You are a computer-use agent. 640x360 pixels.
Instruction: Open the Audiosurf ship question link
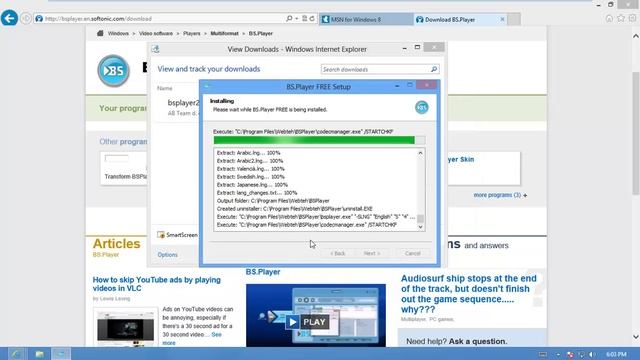469,294
